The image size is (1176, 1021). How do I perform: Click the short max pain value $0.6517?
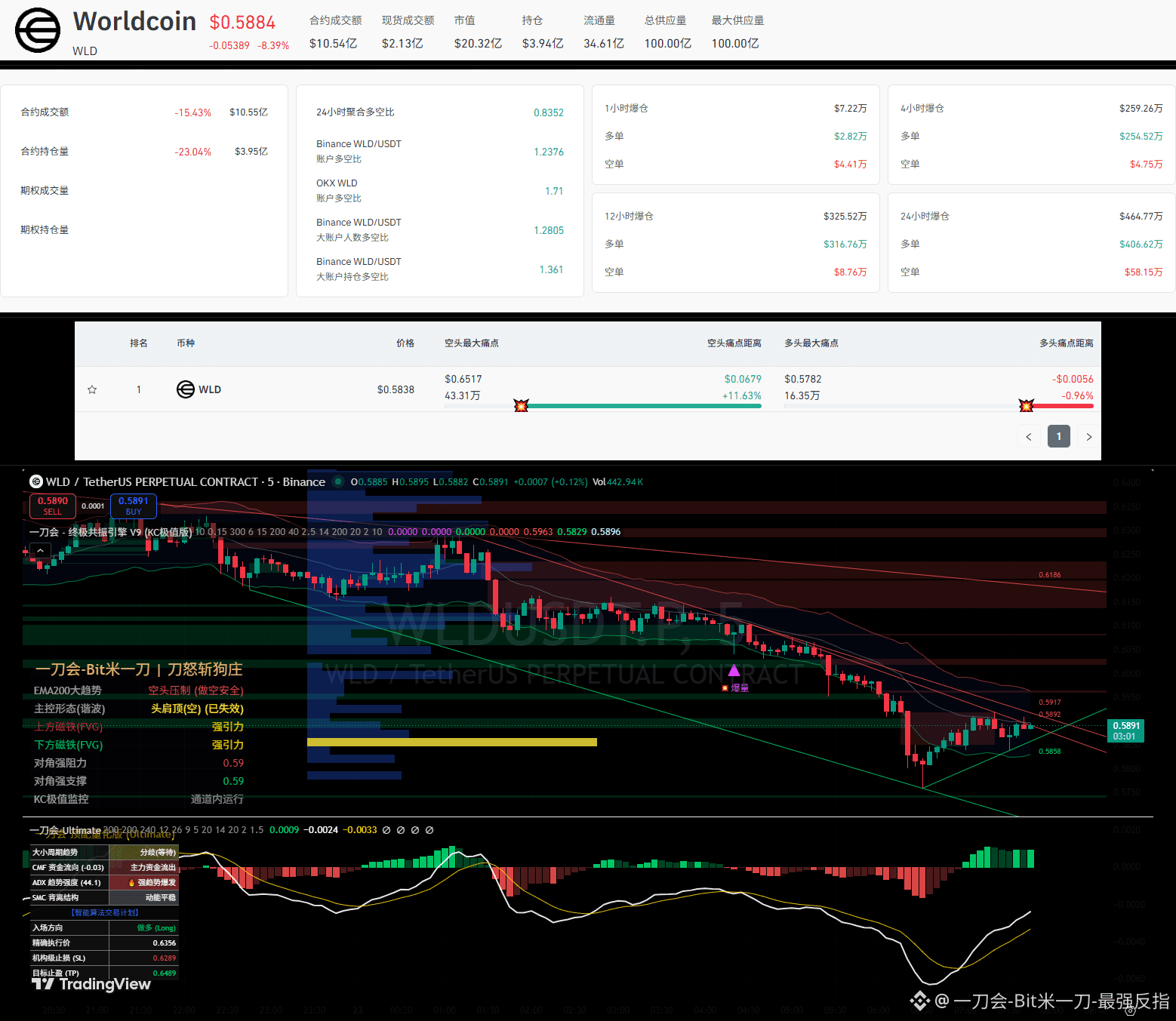[x=463, y=379]
